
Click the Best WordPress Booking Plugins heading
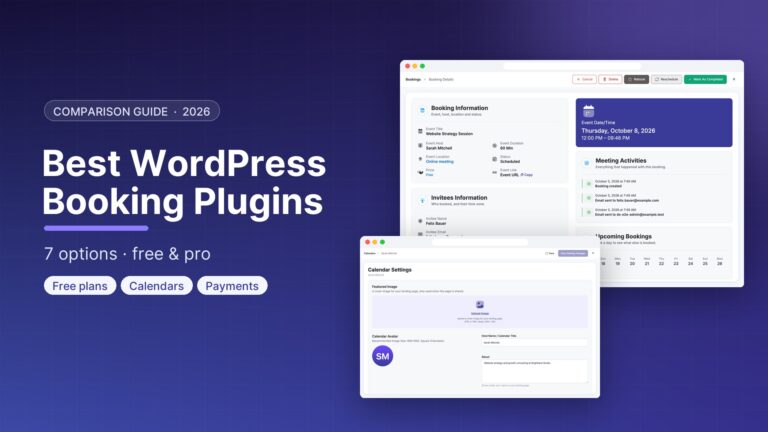tap(184, 182)
